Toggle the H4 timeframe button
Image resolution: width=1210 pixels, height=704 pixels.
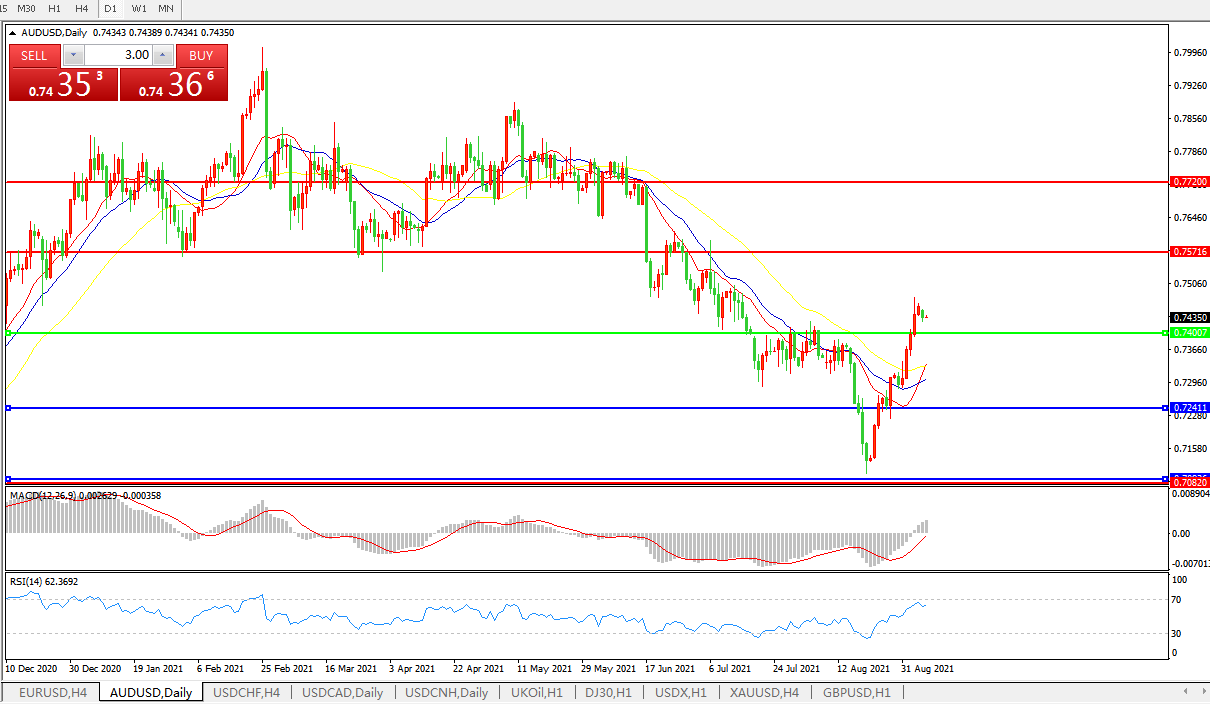coord(81,8)
